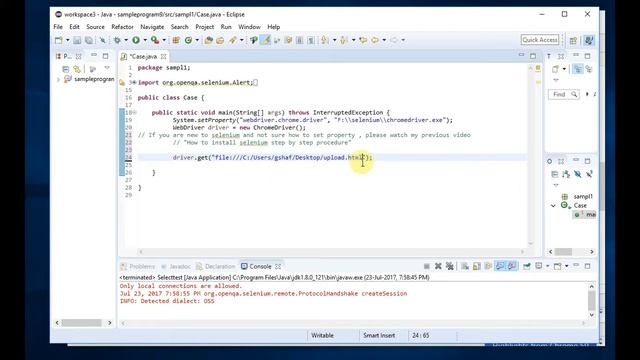The height and width of the screenshot is (360, 640).
Task: Click the green Run button icon
Action: pos(136,40)
